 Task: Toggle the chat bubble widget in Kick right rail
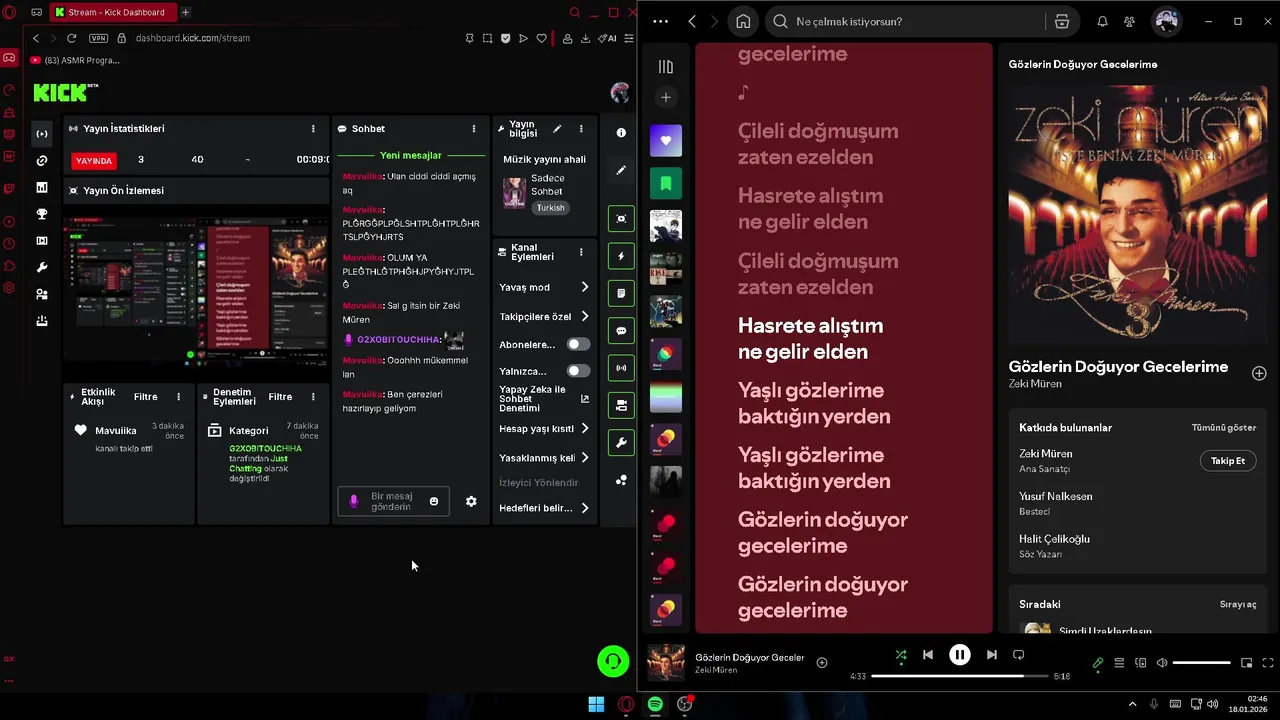point(621,330)
